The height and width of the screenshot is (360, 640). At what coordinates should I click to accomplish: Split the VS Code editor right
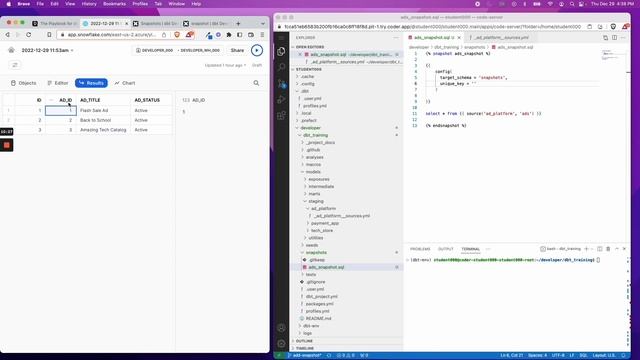click(614, 38)
